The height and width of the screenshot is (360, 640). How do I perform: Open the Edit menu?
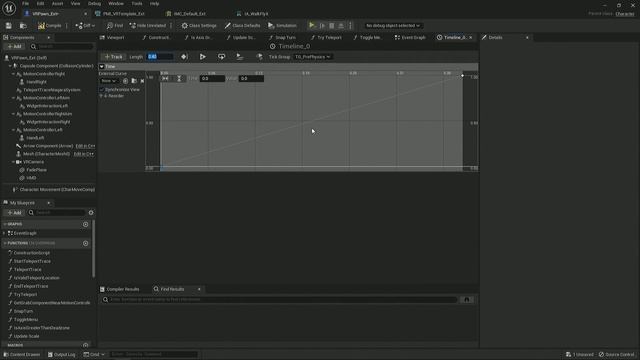pos(40,4)
